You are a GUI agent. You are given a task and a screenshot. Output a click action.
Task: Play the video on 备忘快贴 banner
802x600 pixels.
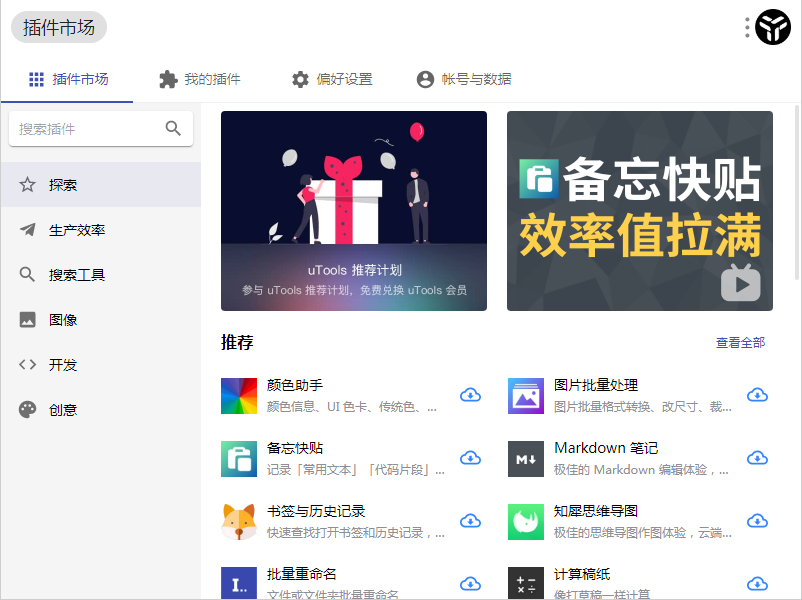coord(741,283)
